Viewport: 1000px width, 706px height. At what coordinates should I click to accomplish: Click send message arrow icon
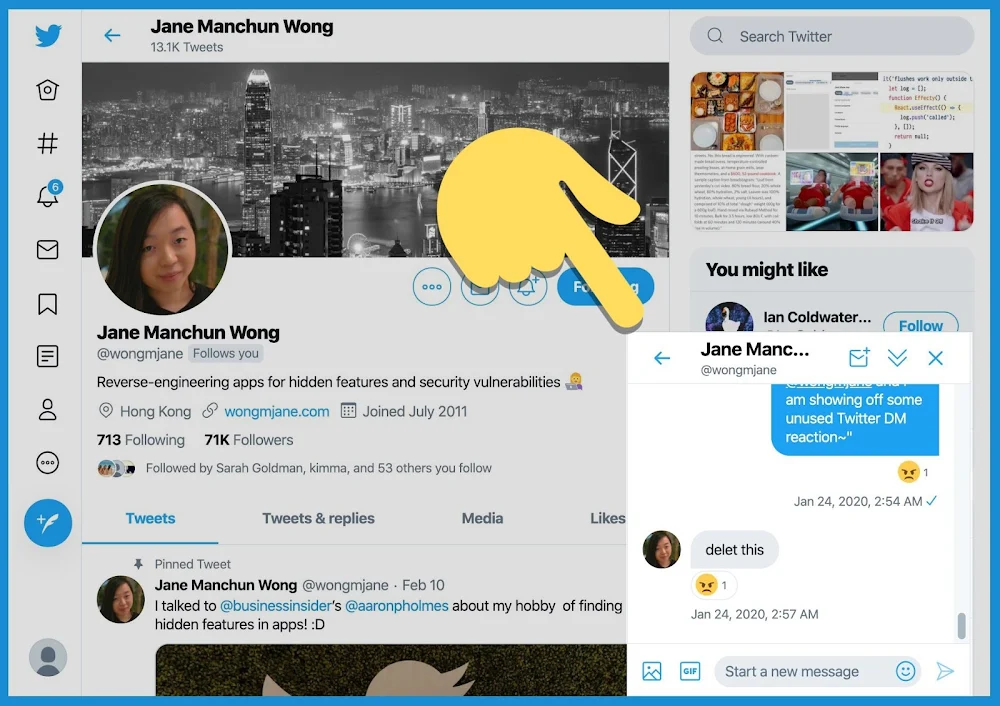tap(945, 671)
